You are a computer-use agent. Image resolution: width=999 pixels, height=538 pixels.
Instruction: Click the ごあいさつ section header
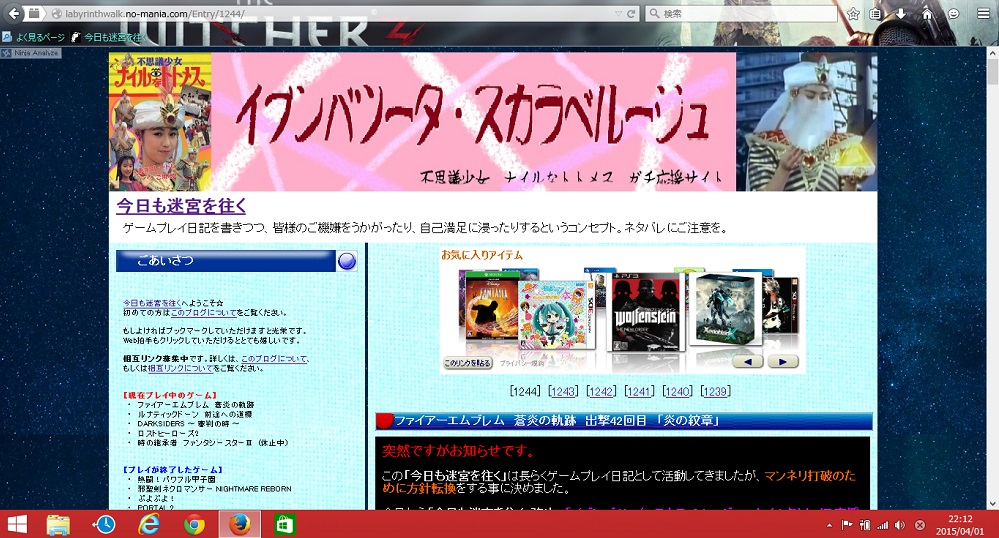pos(226,261)
